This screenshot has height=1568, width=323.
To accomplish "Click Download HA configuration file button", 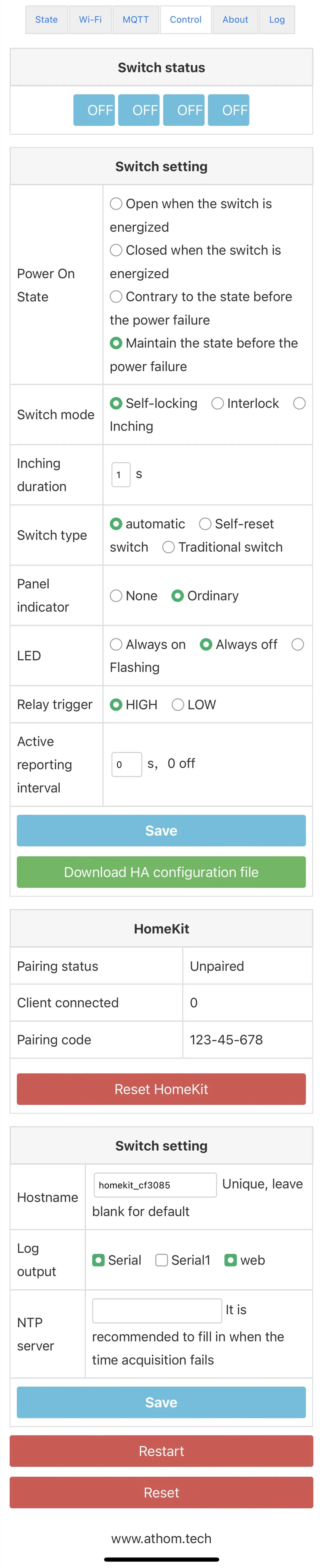I will pos(161,872).
